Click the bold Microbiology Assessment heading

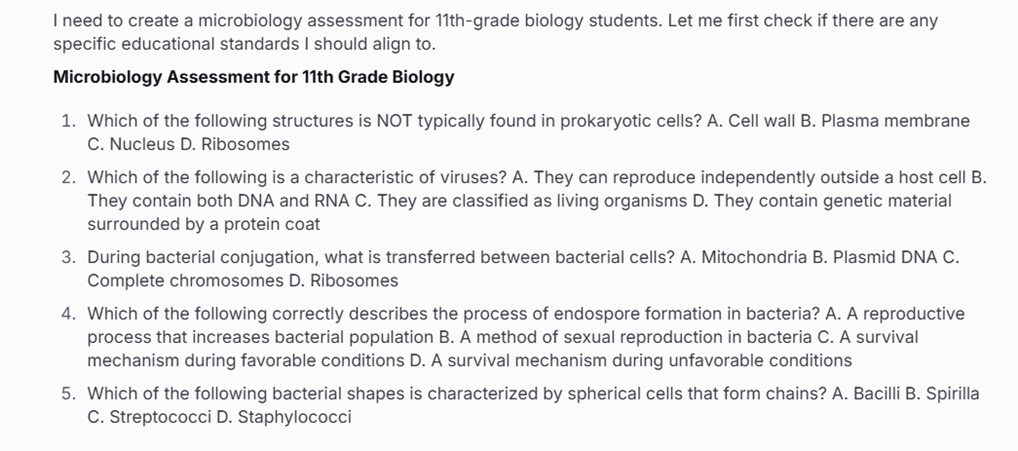pos(253,77)
